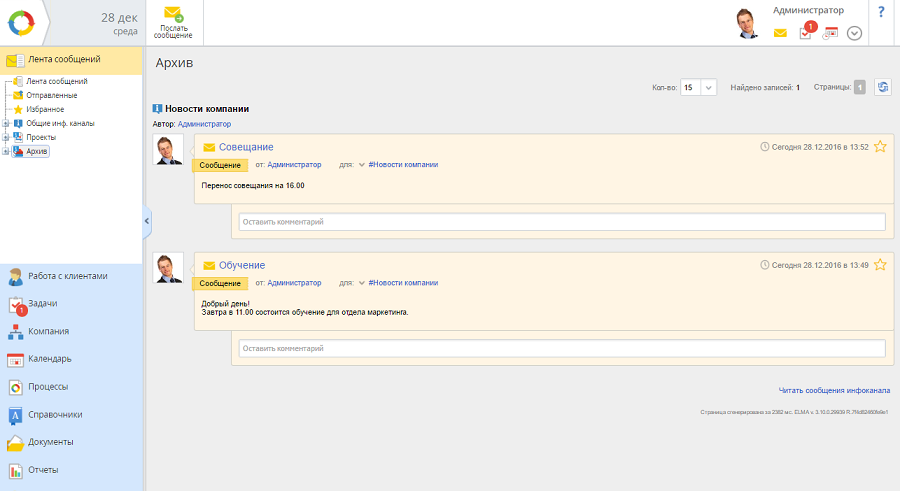Screen dimensions: 900x491
Task: Open the help question mark icon
Action: coord(881,12)
